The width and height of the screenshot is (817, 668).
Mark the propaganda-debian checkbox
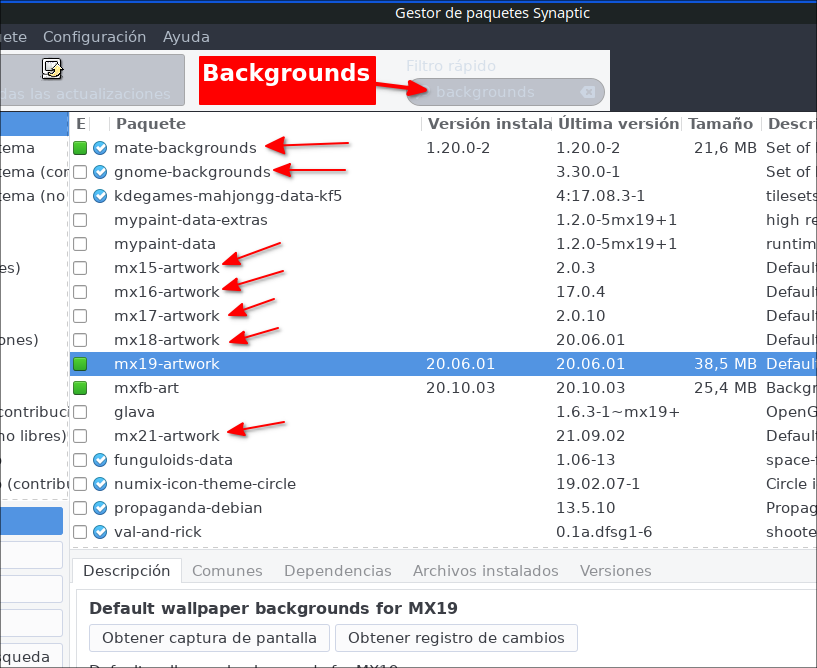(80, 508)
